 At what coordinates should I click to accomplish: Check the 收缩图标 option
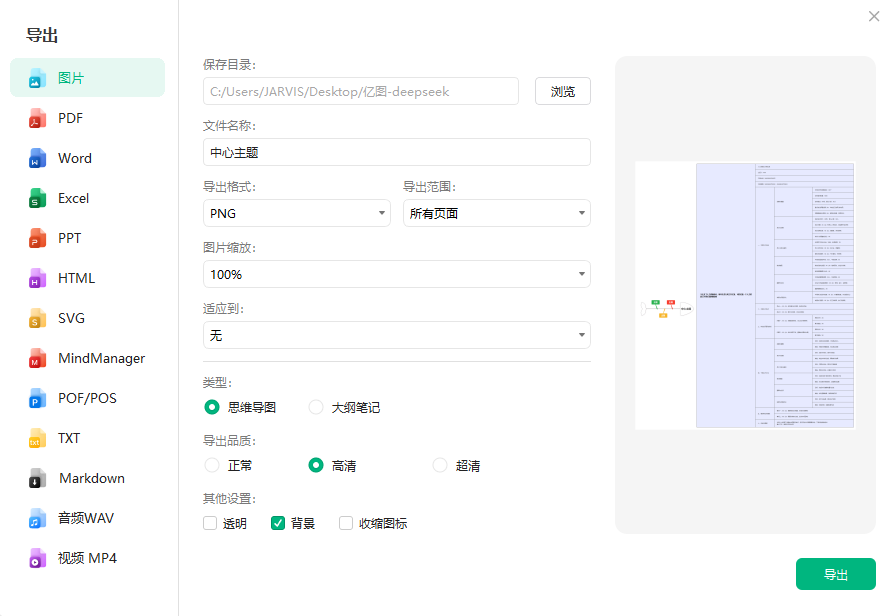pyautogui.click(x=345, y=522)
